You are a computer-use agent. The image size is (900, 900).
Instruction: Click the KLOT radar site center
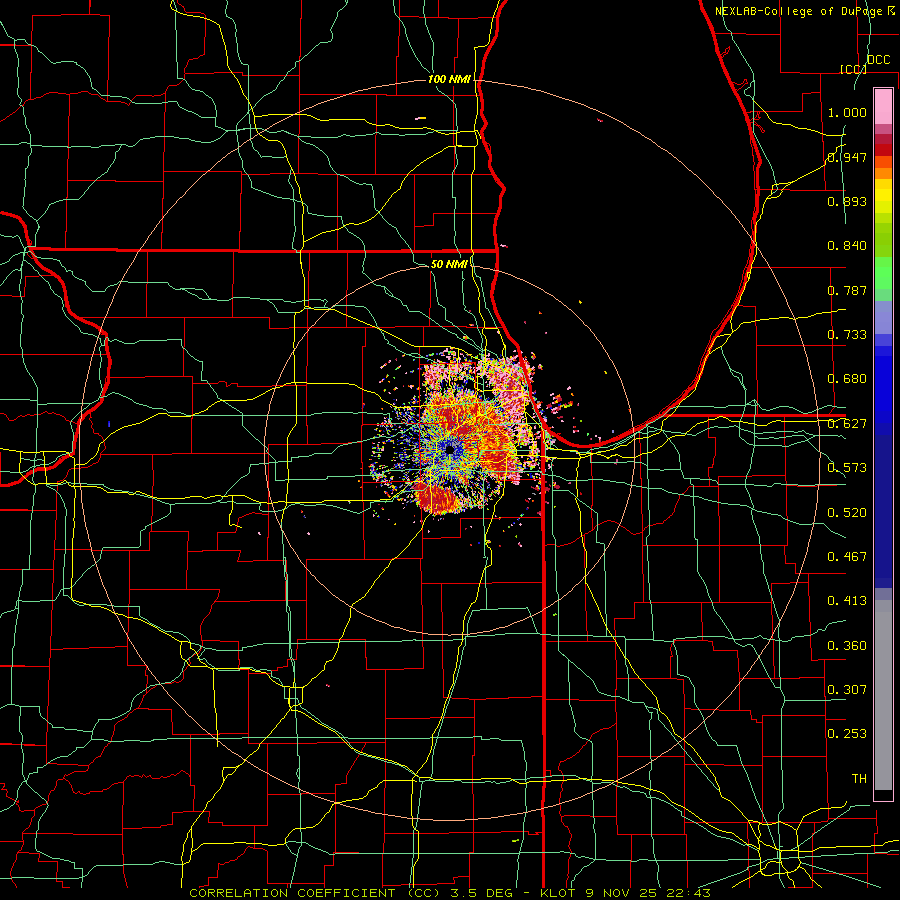tap(449, 451)
